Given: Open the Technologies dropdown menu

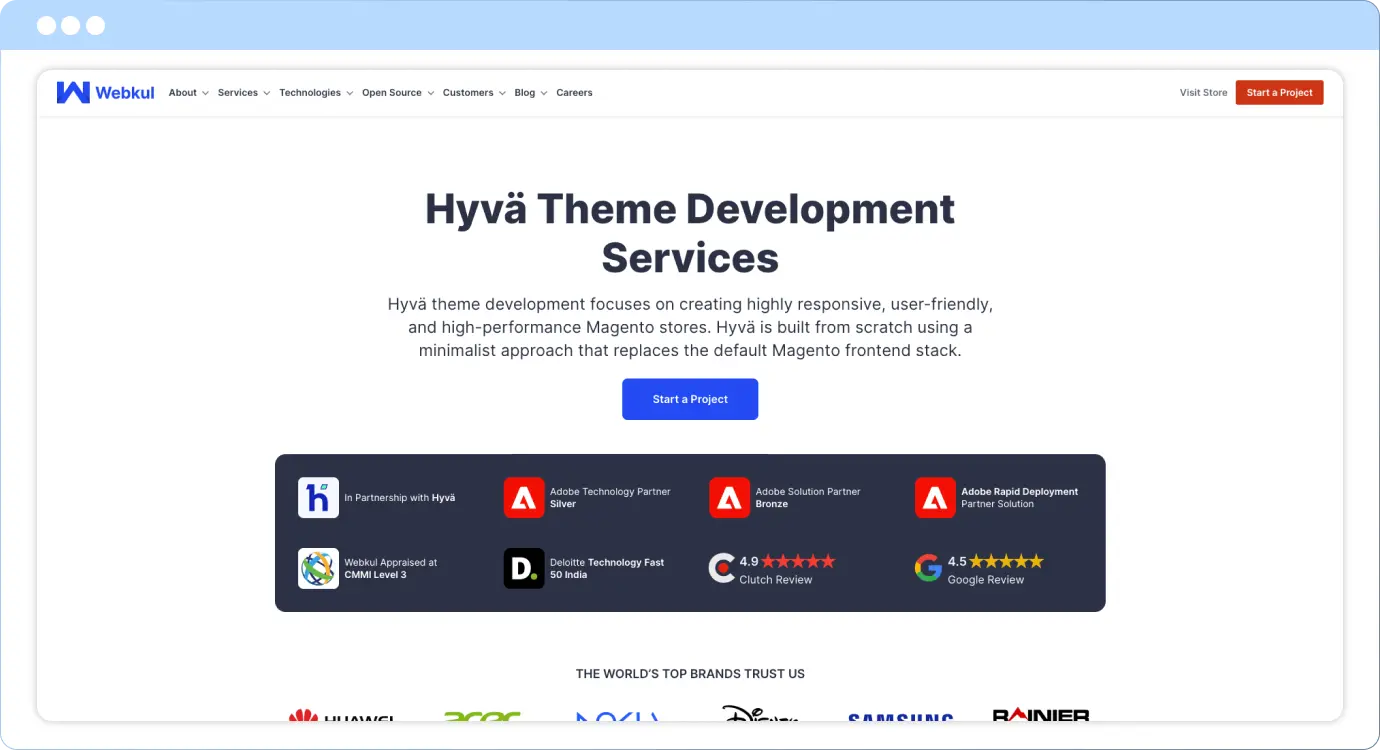Looking at the screenshot, I should tap(310, 92).
